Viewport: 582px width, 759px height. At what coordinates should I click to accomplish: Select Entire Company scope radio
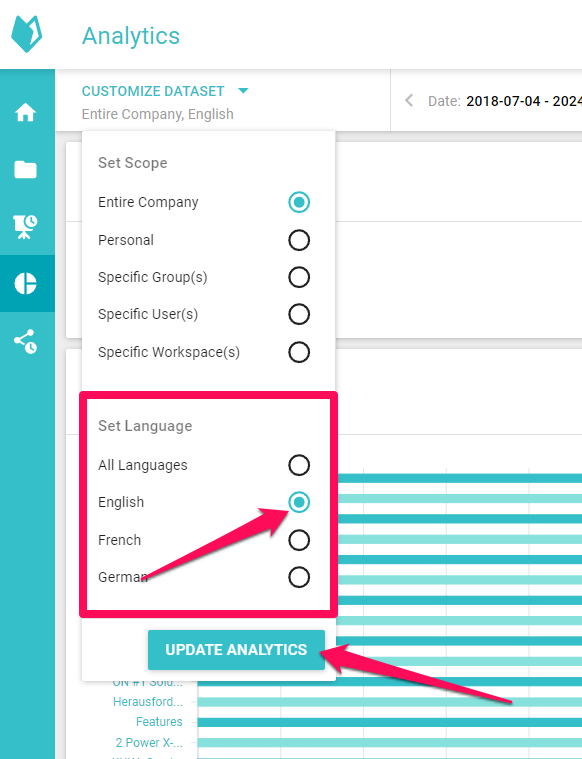(x=299, y=202)
